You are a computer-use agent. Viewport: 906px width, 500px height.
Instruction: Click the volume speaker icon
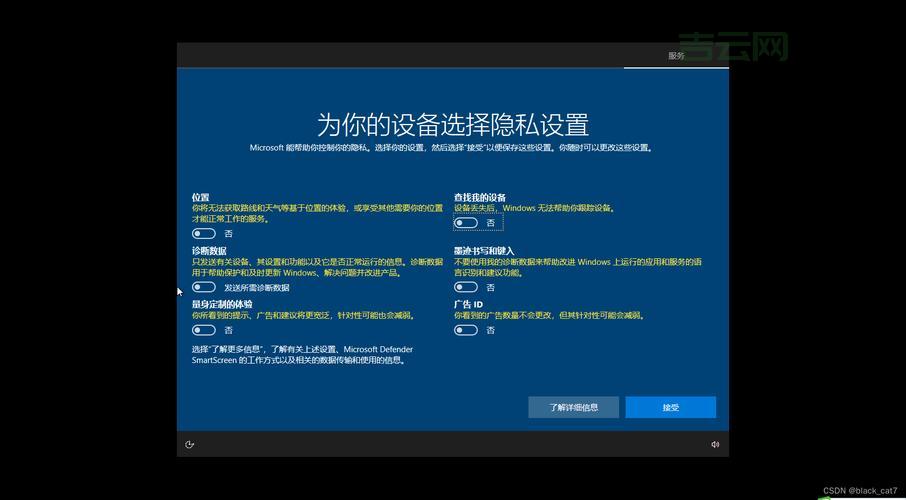tap(715, 445)
